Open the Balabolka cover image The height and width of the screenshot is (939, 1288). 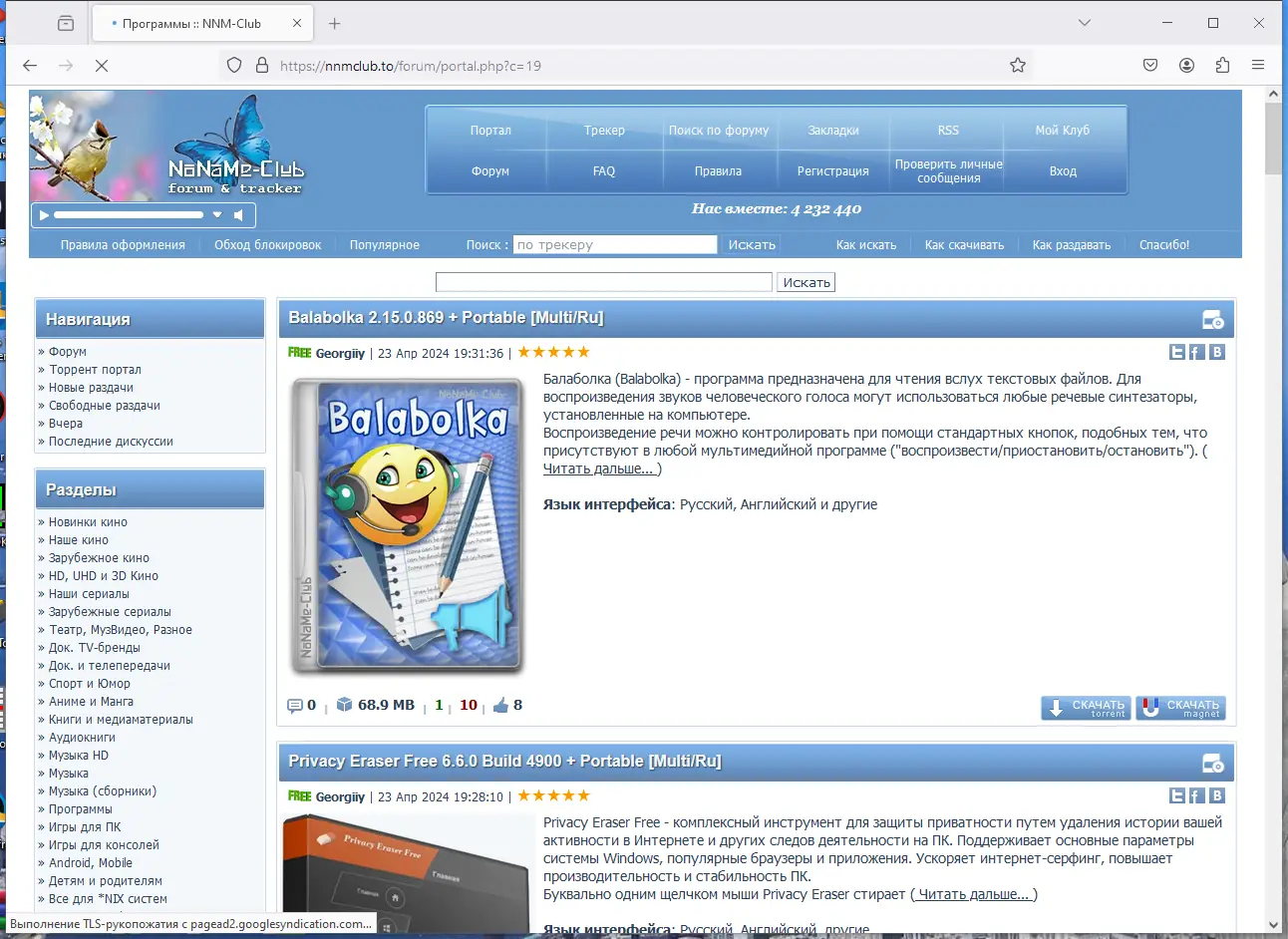[407, 525]
